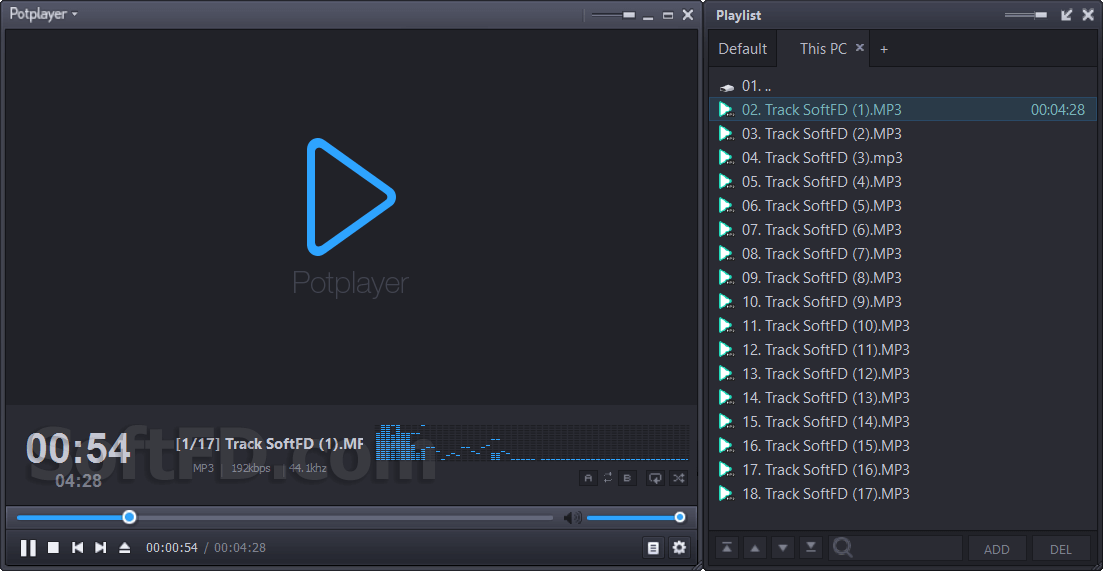Click the 00:04:28 total time in control bar
This screenshot has width=1103, height=571.
pos(240,548)
